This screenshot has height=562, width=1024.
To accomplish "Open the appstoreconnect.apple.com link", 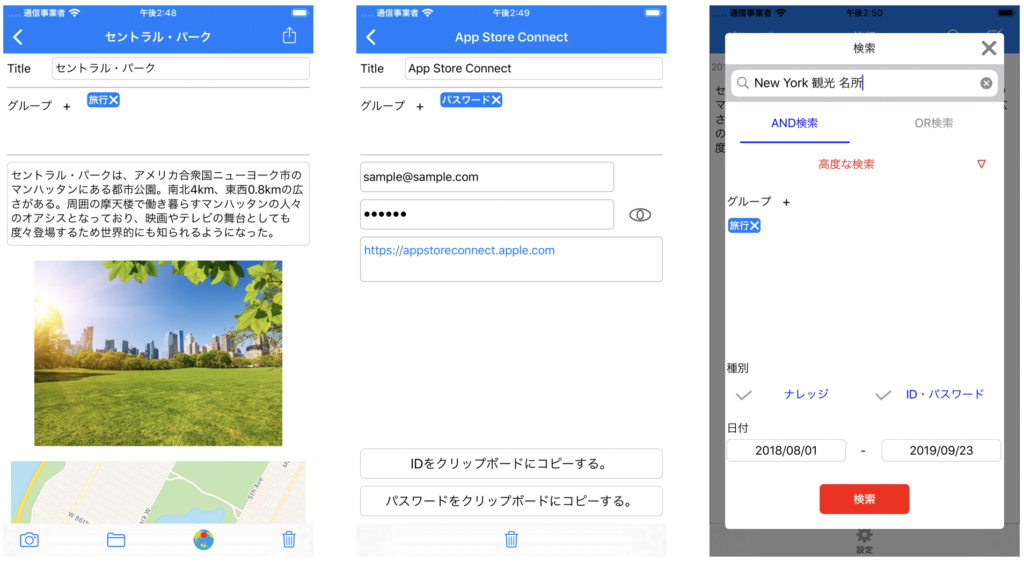I will [459, 251].
